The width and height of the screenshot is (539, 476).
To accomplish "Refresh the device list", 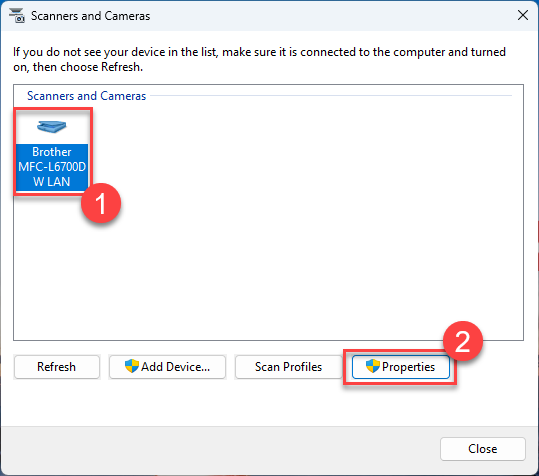I will click(x=57, y=367).
